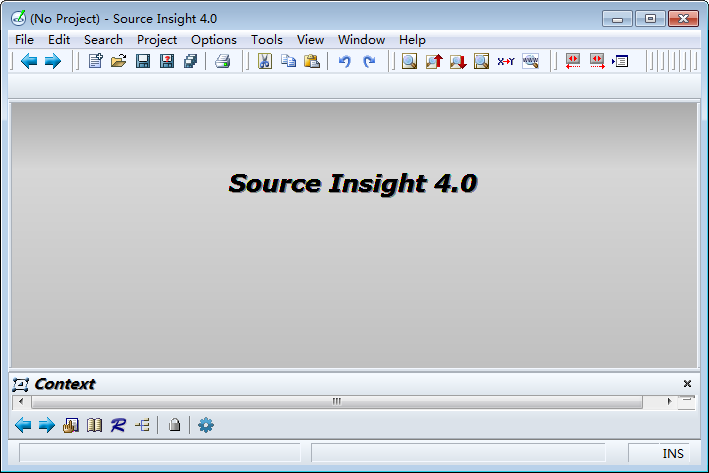Search forward with the red down-arrow icon
Viewport: 709px width, 473px height.
458,61
